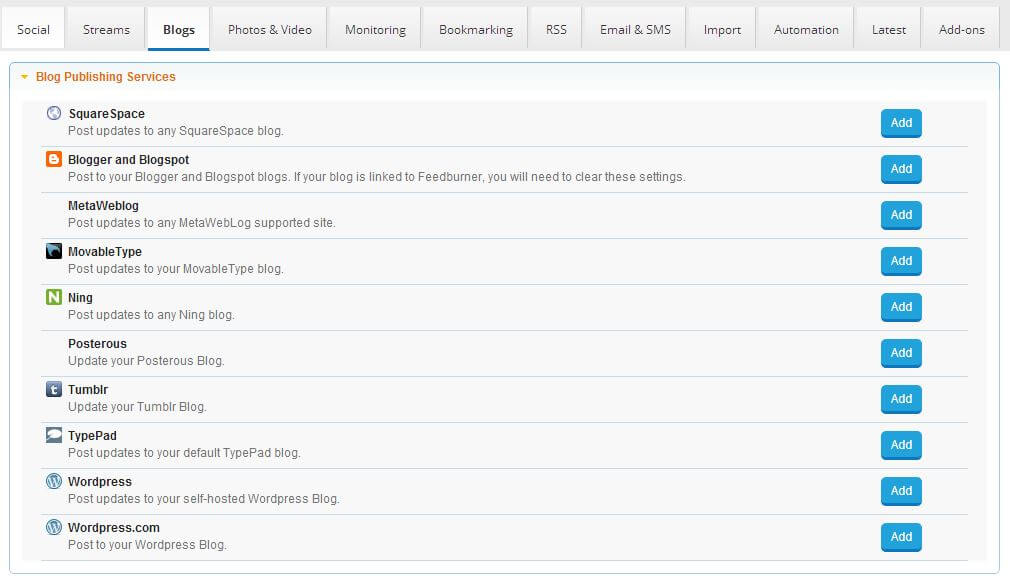Click 'Post updates to any MetaWebLog supported site.'
The image size is (1010, 581).
(x=202, y=223)
